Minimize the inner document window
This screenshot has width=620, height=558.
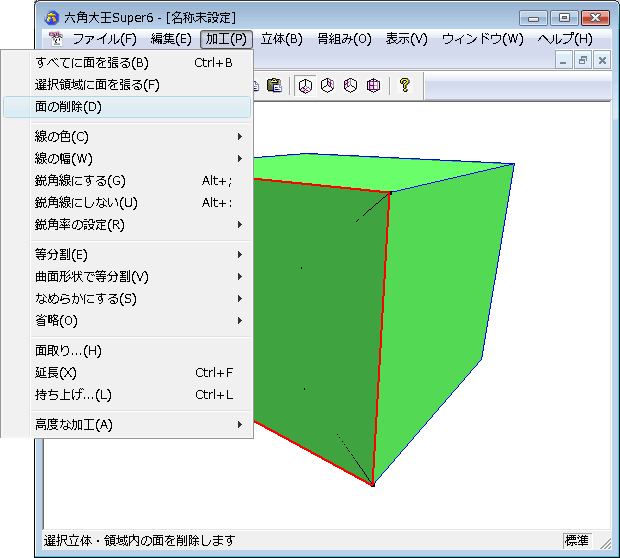point(563,61)
